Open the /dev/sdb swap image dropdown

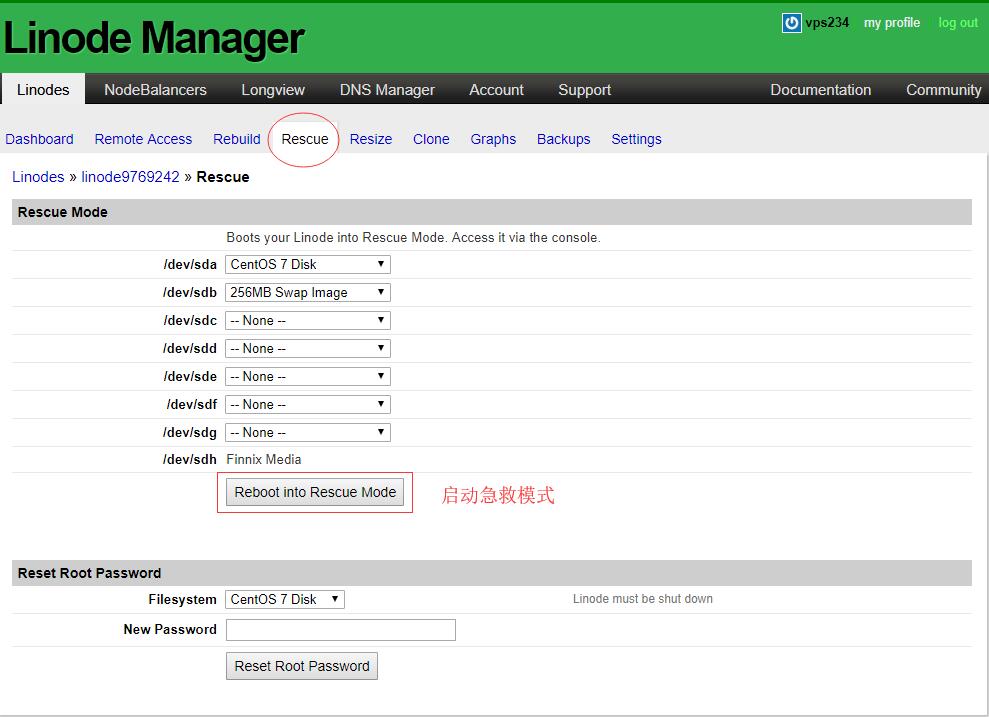tap(307, 292)
